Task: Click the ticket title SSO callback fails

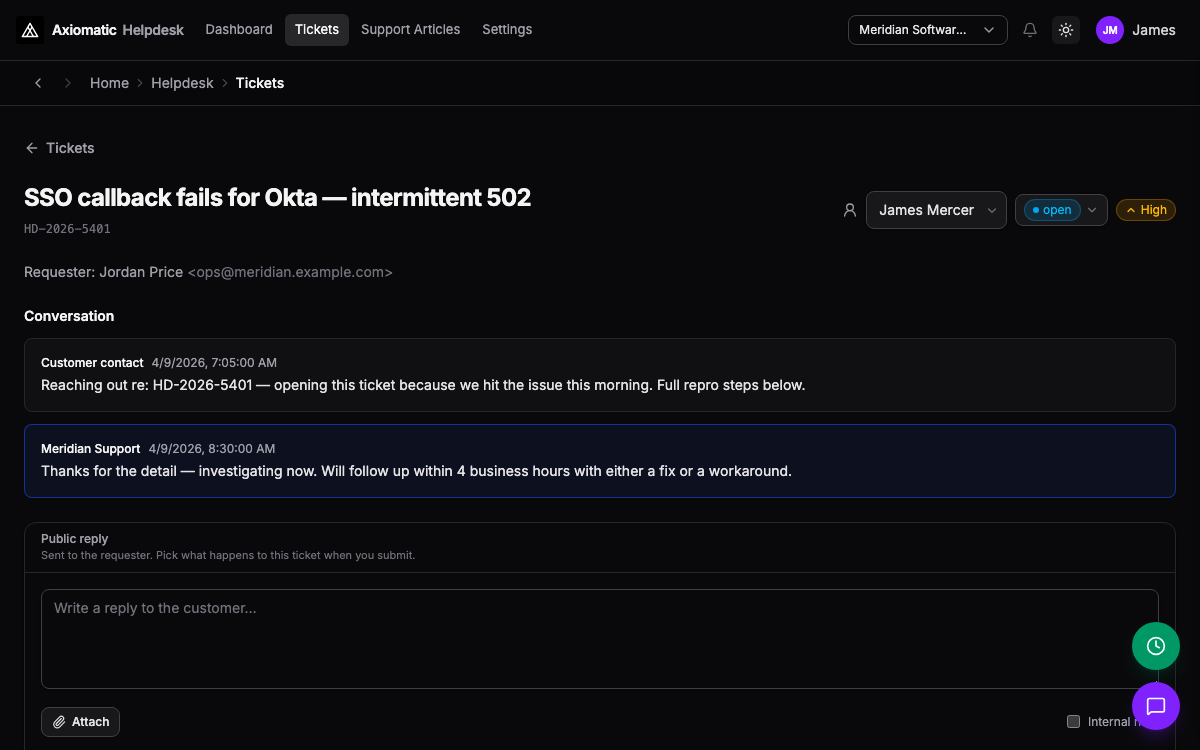Action: tap(277, 198)
